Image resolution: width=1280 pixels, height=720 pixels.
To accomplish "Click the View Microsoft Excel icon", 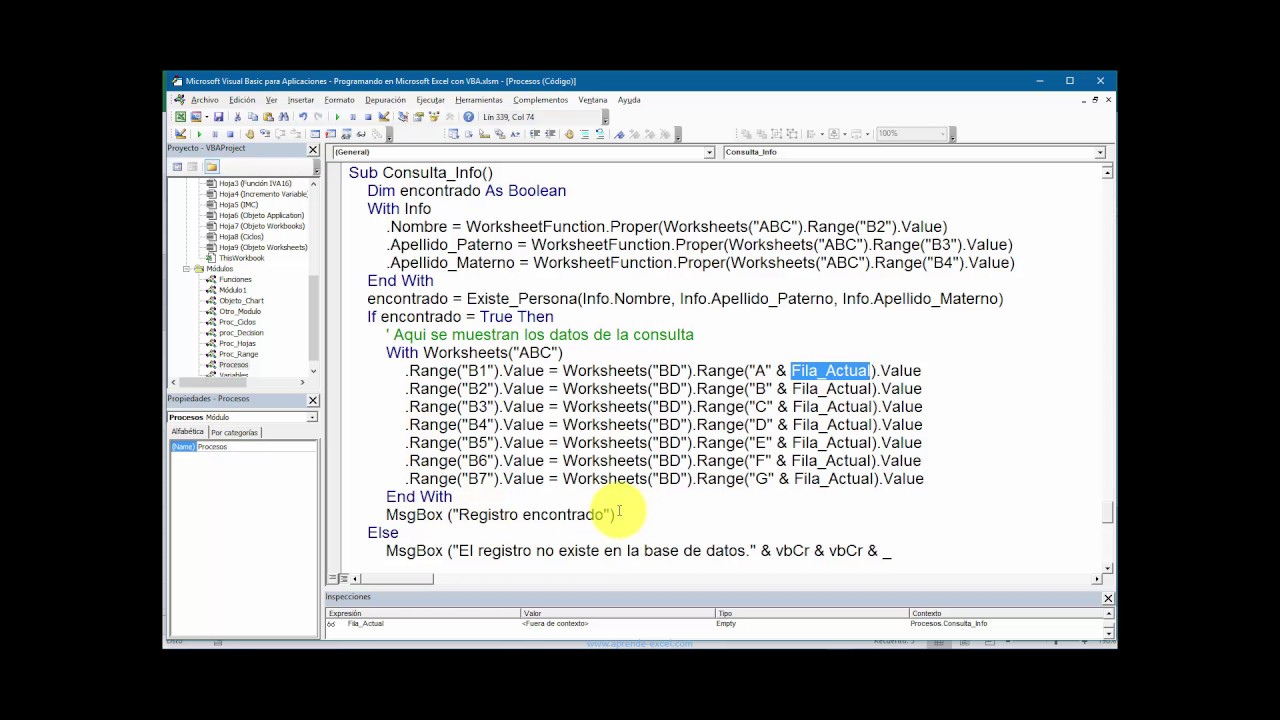I will [x=180, y=117].
